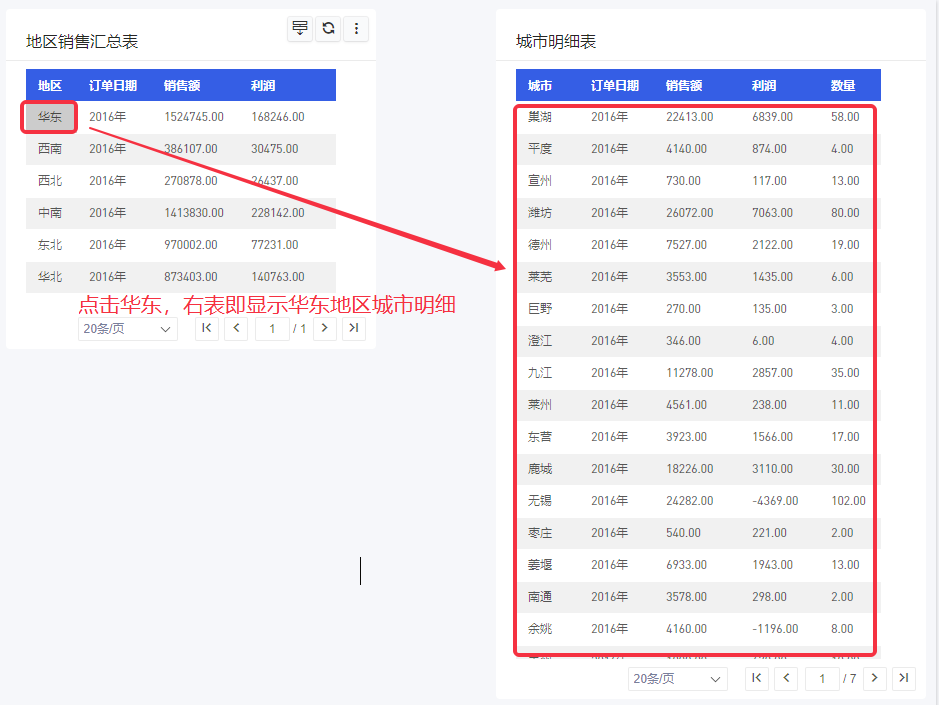The image size is (939, 705).
Task: Open the 20条/页 dropdown under the city detail table
Action: coord(677,678)
